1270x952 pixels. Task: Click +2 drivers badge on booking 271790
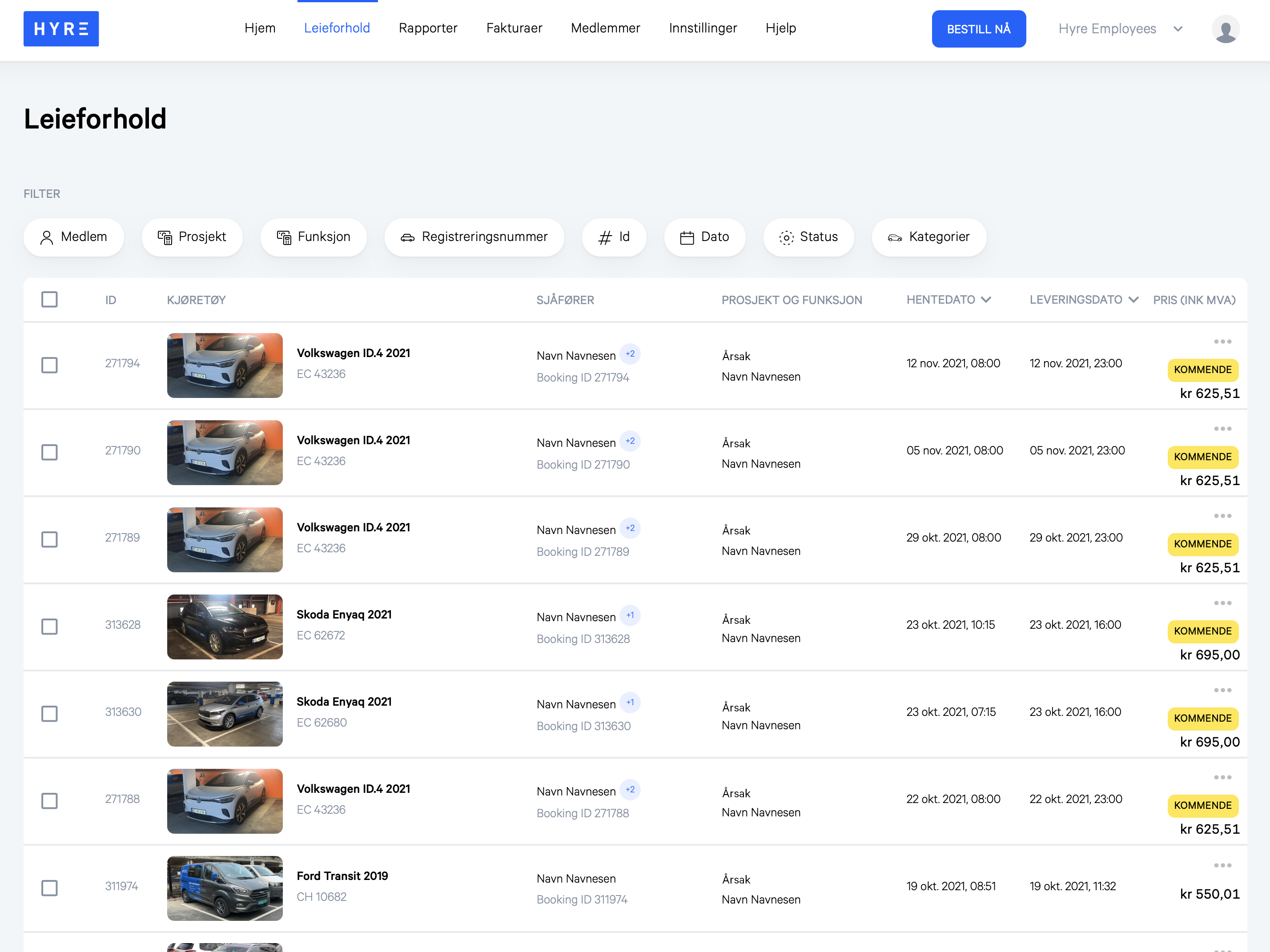coord(630,442)
